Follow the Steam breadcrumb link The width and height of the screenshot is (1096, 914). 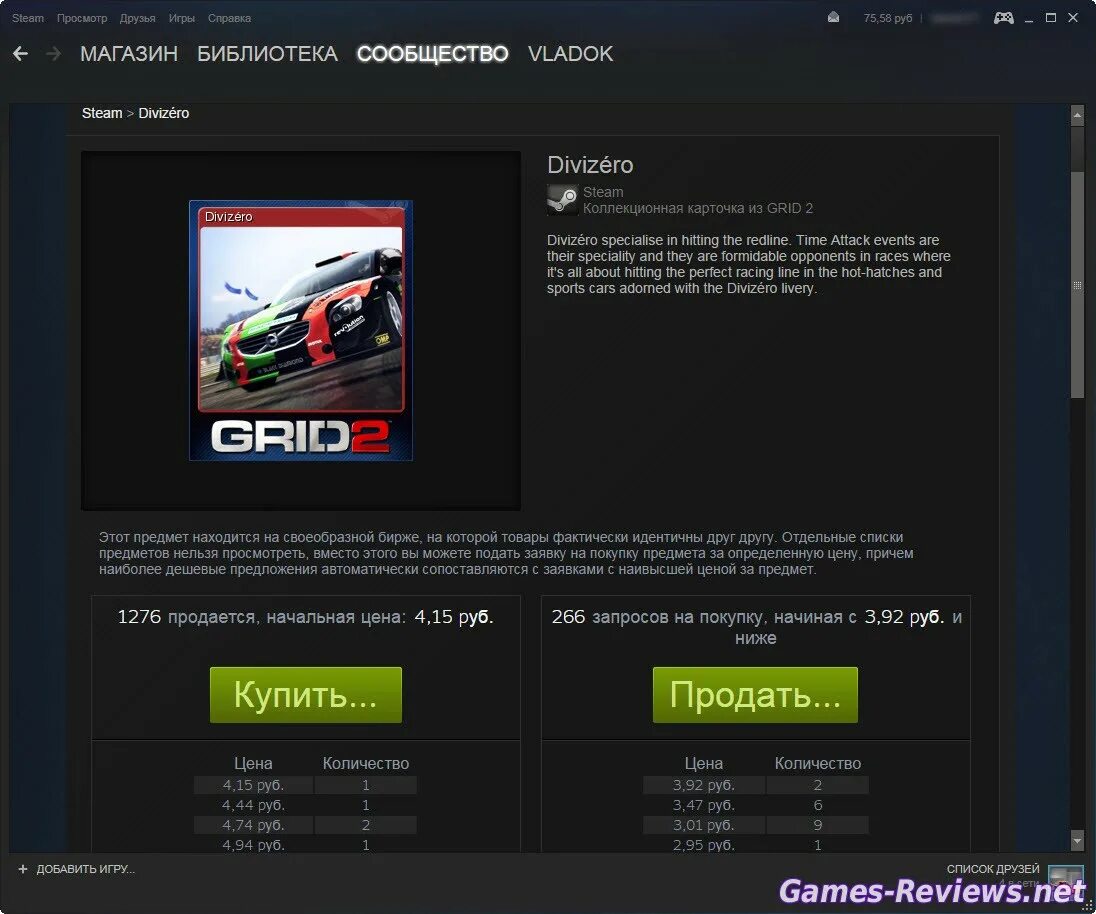pos(102,113)
